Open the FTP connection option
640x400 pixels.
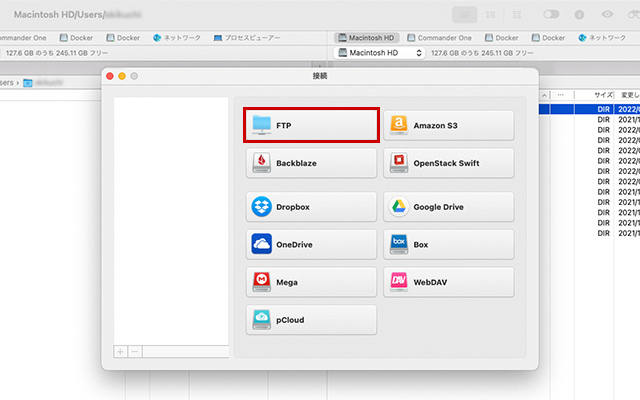coord(311,125)
